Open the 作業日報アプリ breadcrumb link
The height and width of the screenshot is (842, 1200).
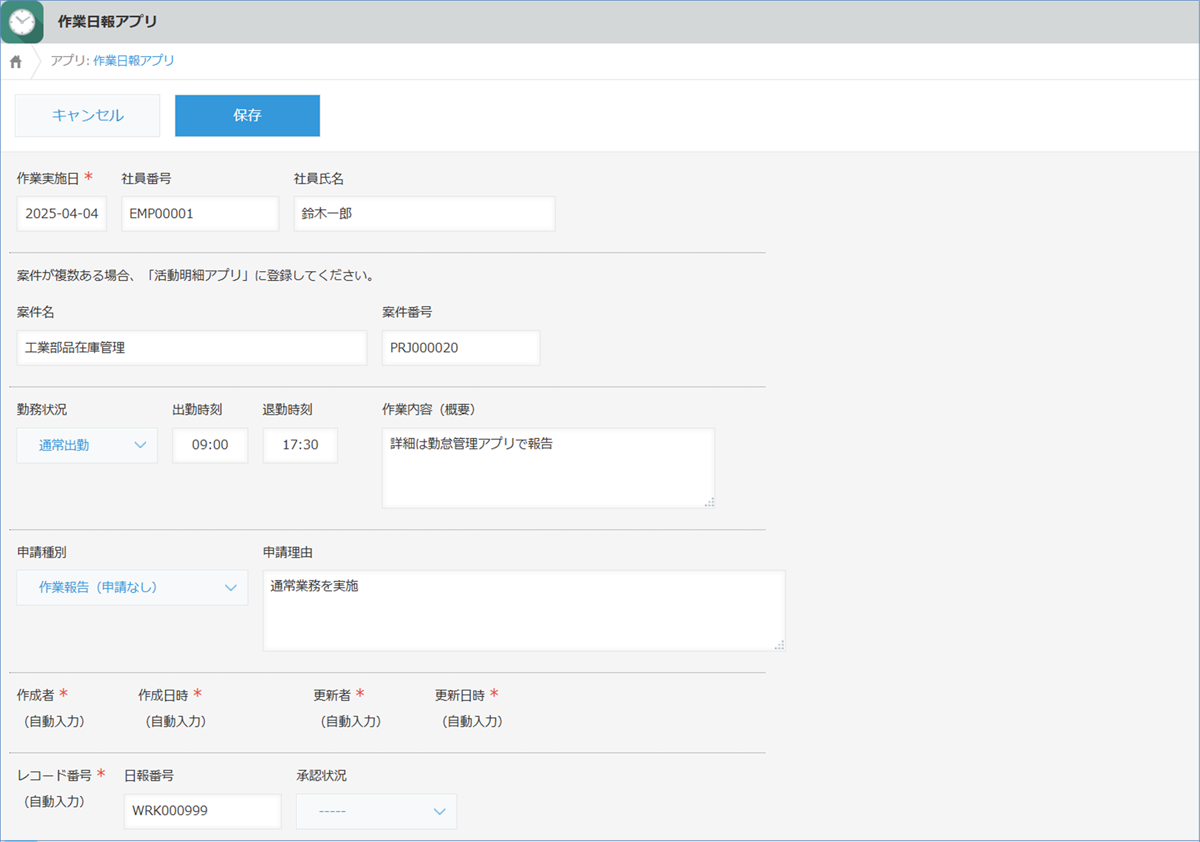pyautogui.click(x=133, y=61)
